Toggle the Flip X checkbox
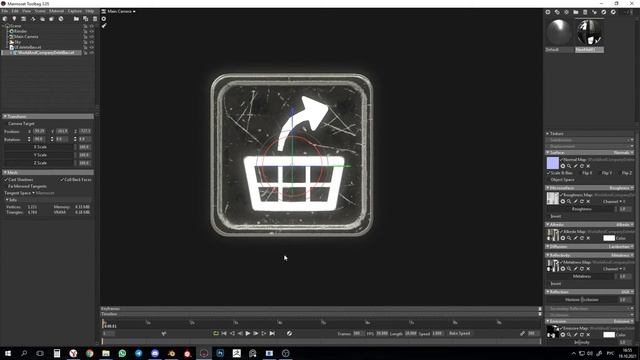The image size is (640, 360). point(580,173)
